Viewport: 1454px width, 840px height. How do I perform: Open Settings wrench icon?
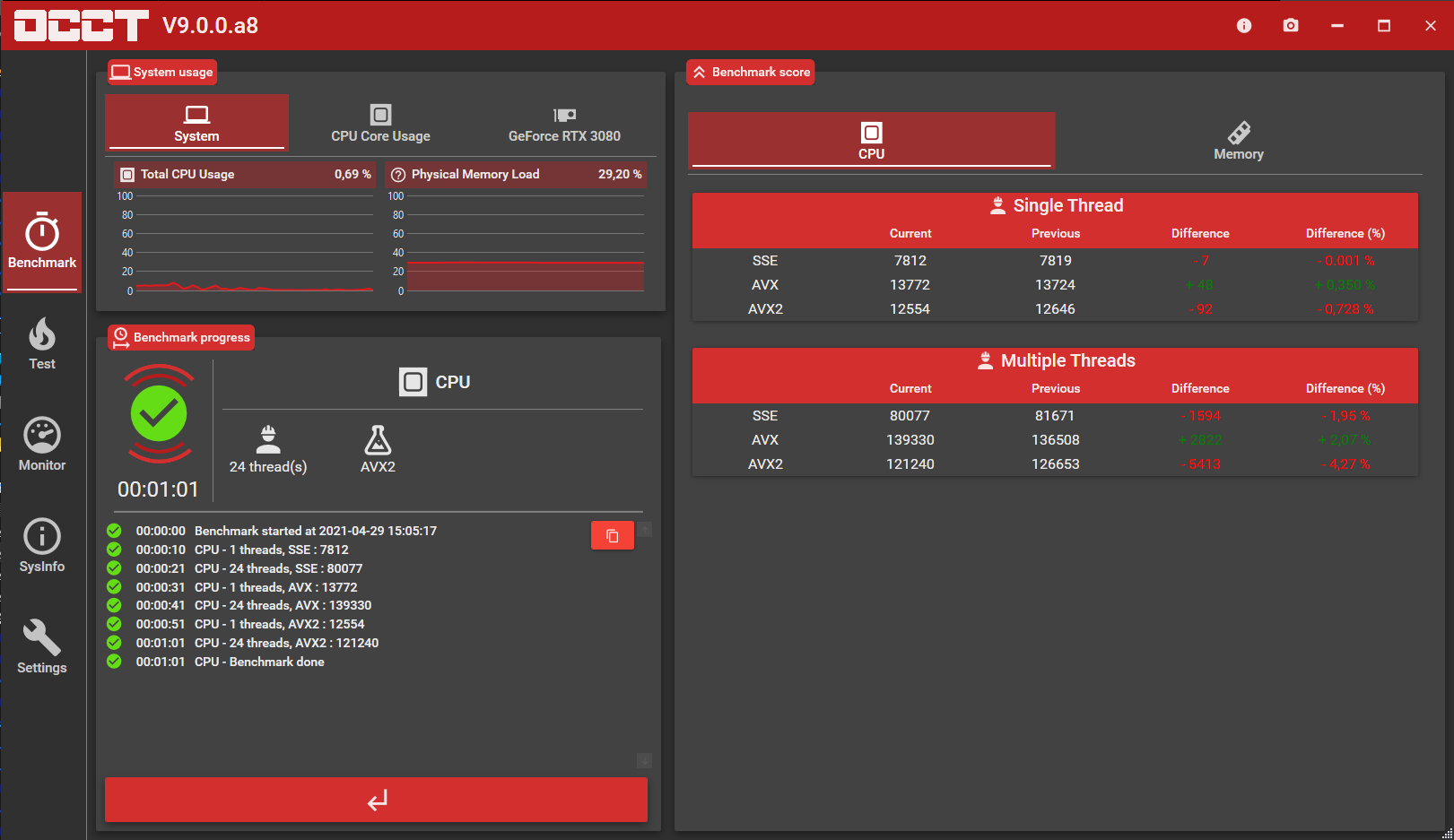pyautogui.click(x=42, y=647)
